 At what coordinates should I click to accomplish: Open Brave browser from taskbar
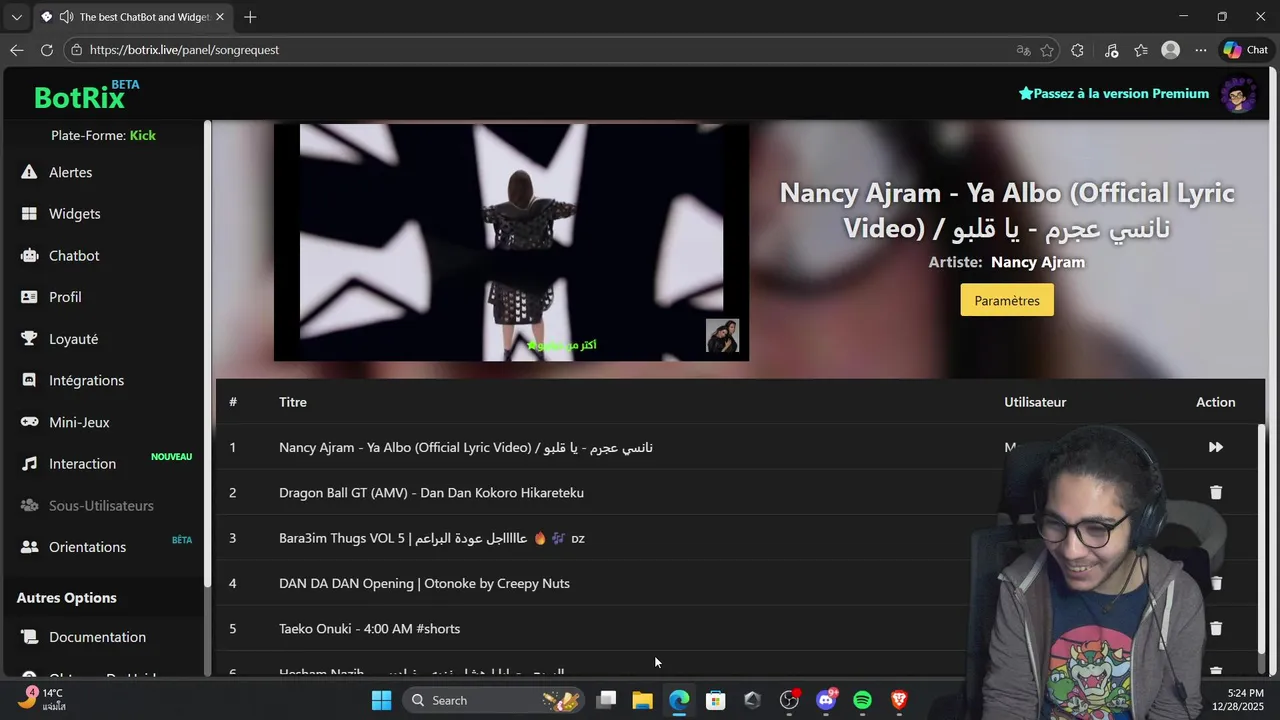coord(899,700)
